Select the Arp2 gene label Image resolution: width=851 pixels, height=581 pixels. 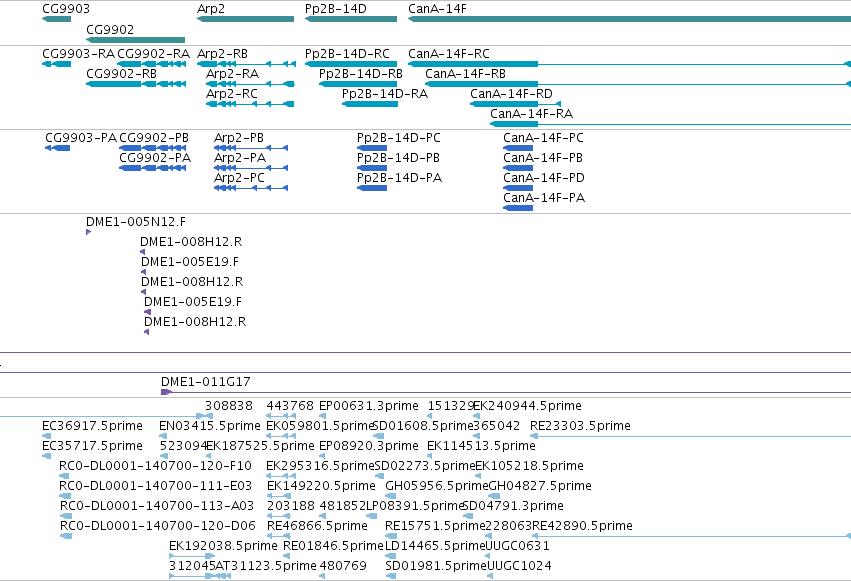click(211, 9)
